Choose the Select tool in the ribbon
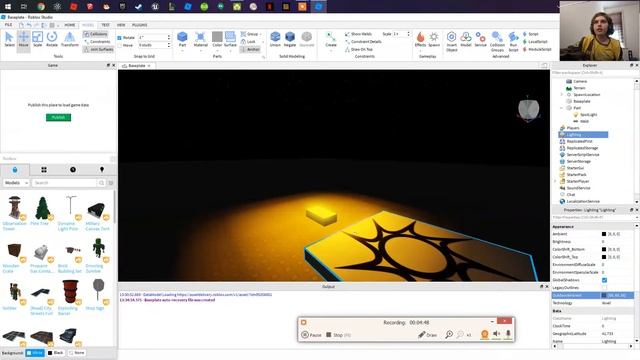 [x=9, y=39]
